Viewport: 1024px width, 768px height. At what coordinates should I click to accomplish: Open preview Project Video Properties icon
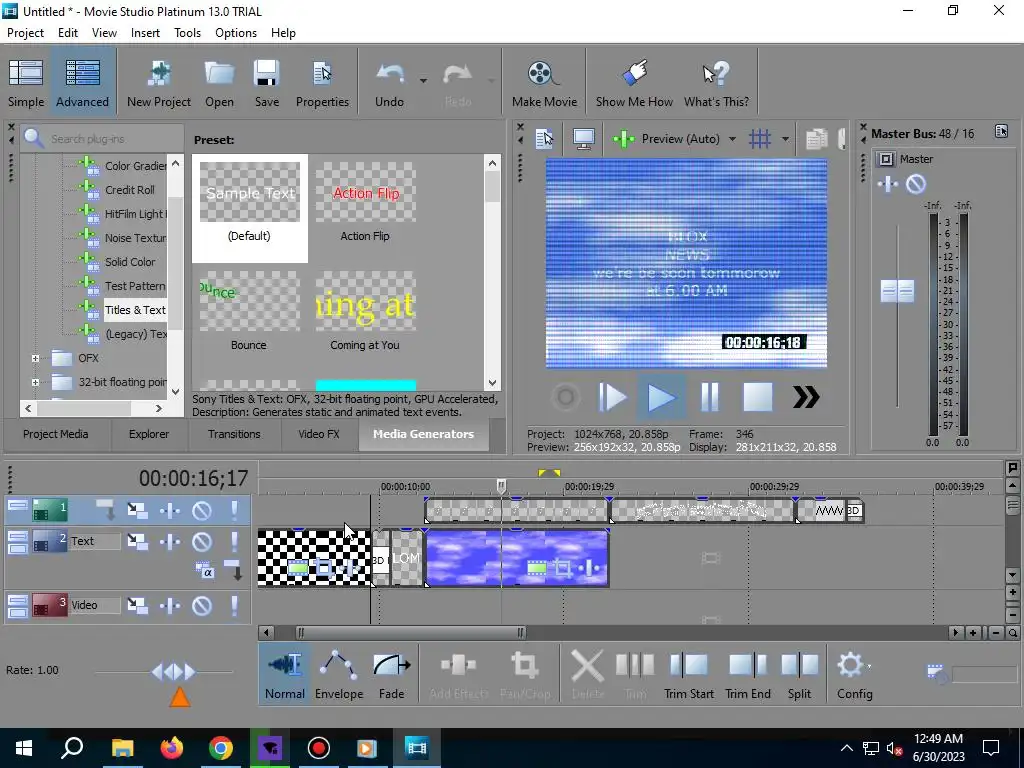click(544, 138)
